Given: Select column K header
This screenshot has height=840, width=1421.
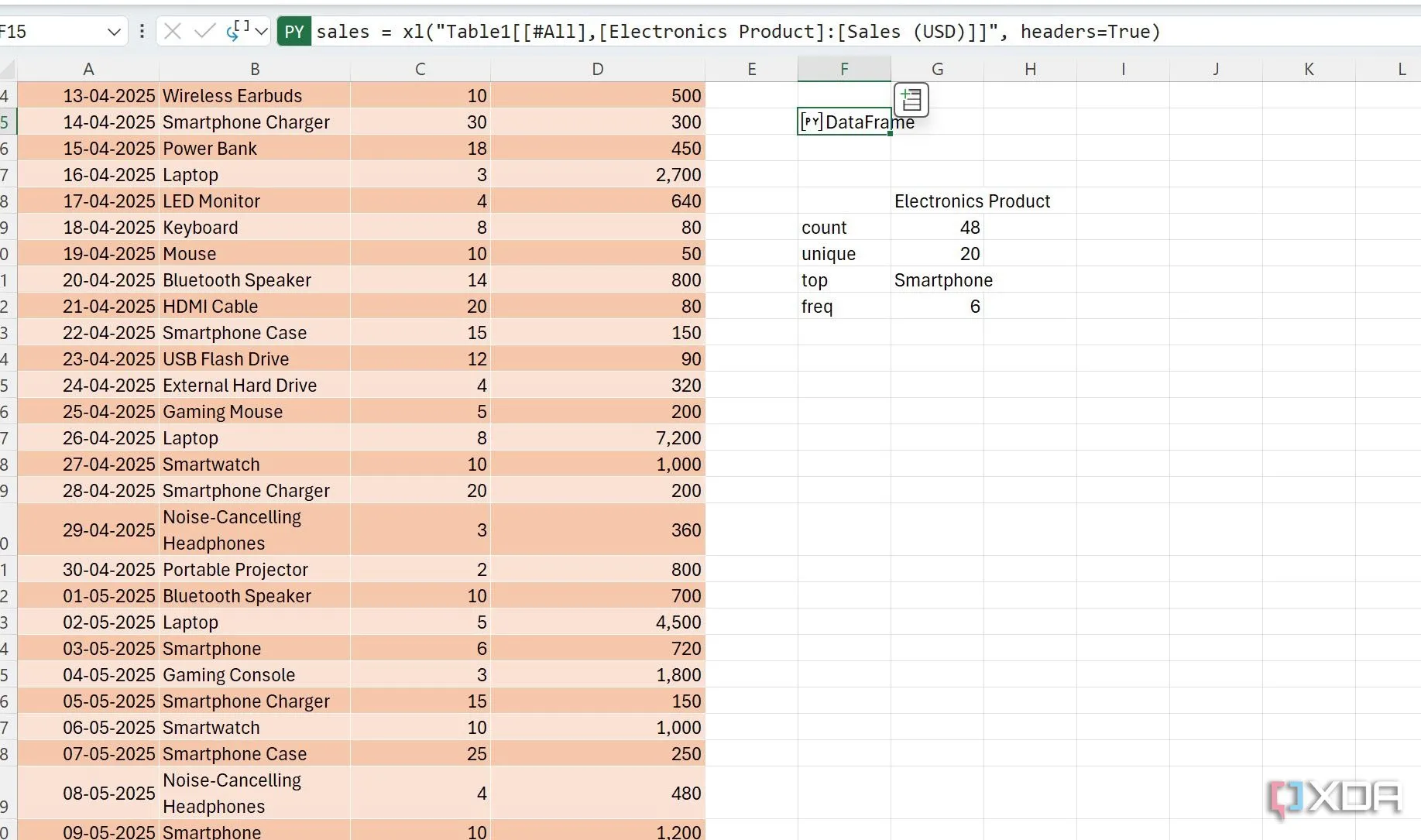Looking at the screenshot, I should (x=1309, y=69).
